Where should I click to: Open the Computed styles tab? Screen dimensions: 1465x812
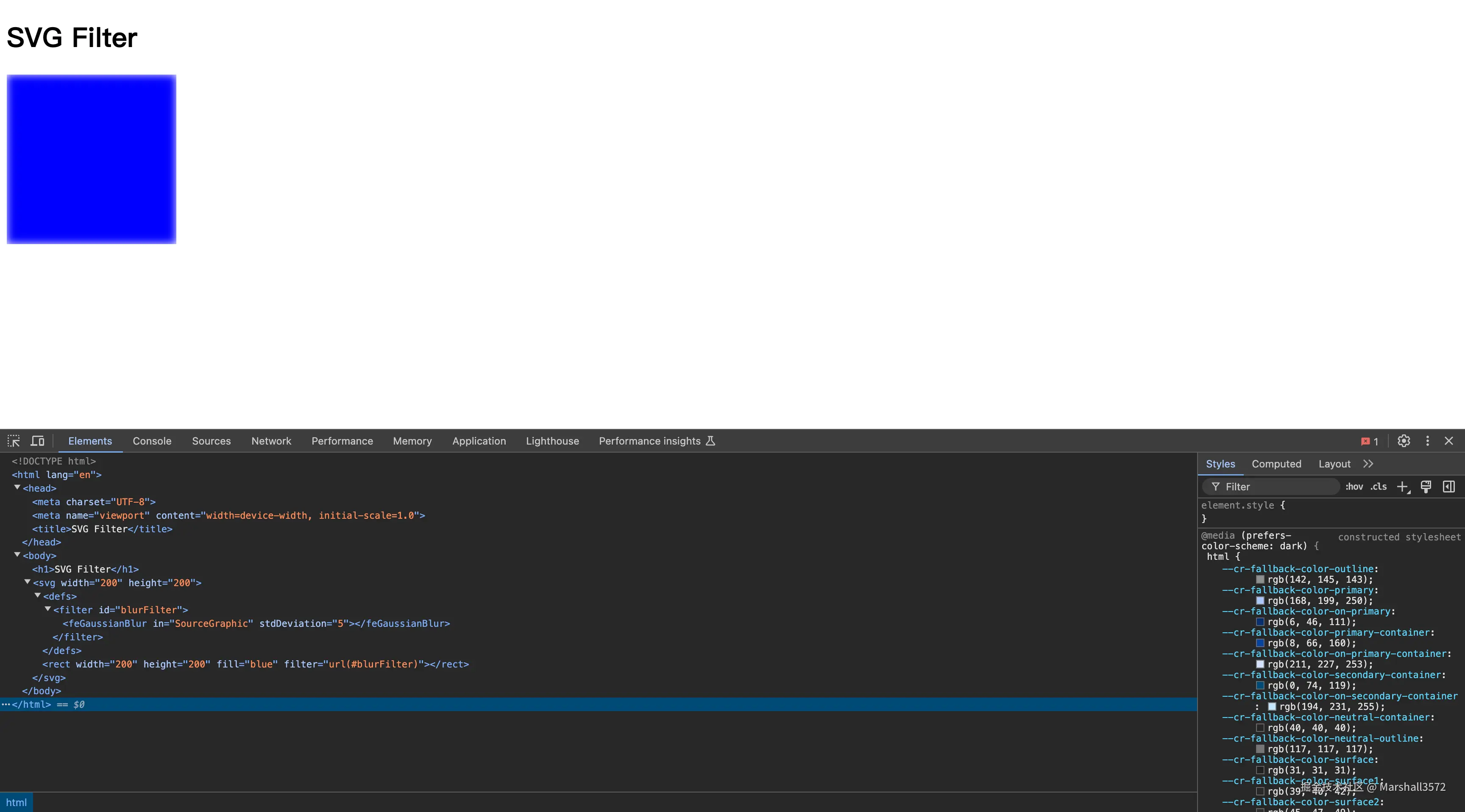pyautogui.click(x=1276, y=464)
